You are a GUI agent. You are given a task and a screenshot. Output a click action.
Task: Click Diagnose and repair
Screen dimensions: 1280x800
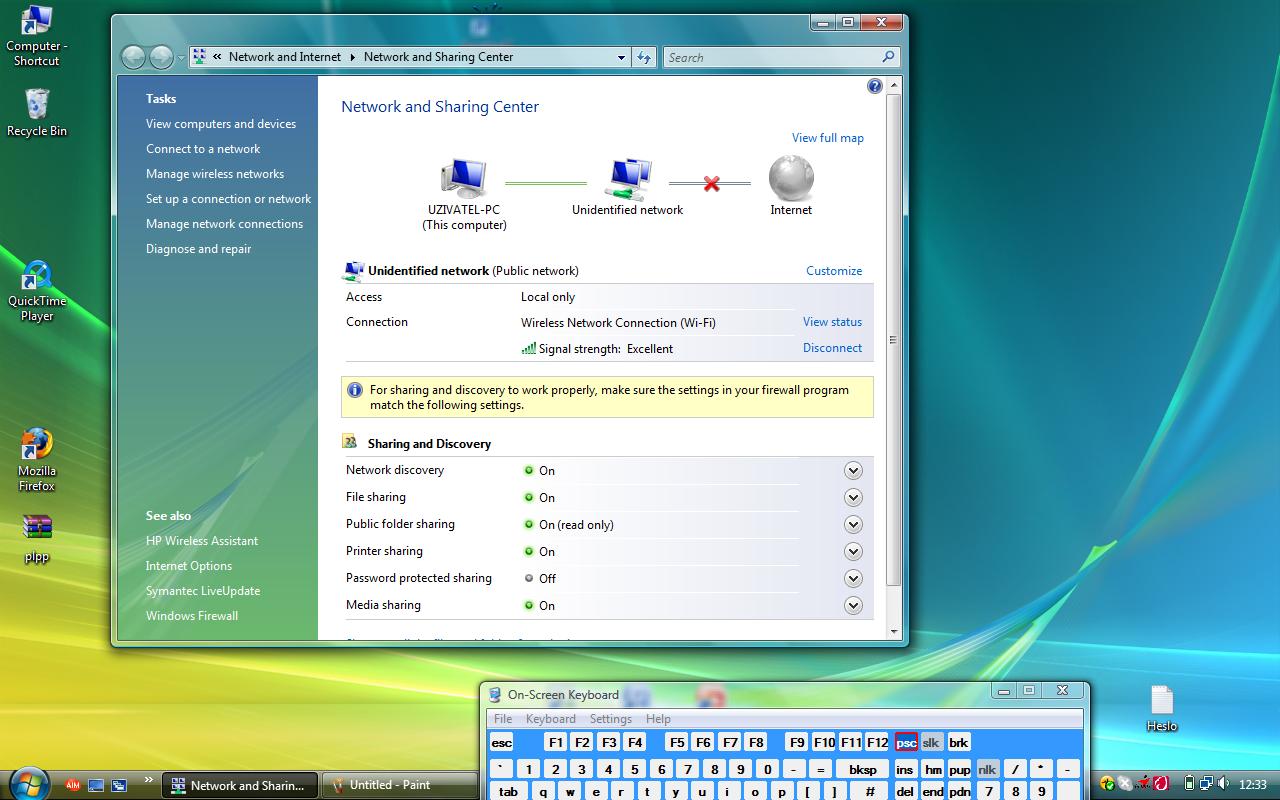coord(198,249)
